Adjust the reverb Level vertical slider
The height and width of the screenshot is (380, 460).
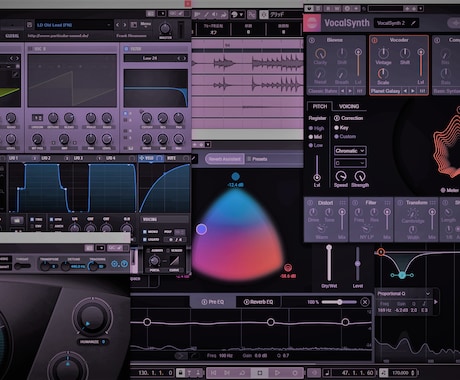pos(357,263)
